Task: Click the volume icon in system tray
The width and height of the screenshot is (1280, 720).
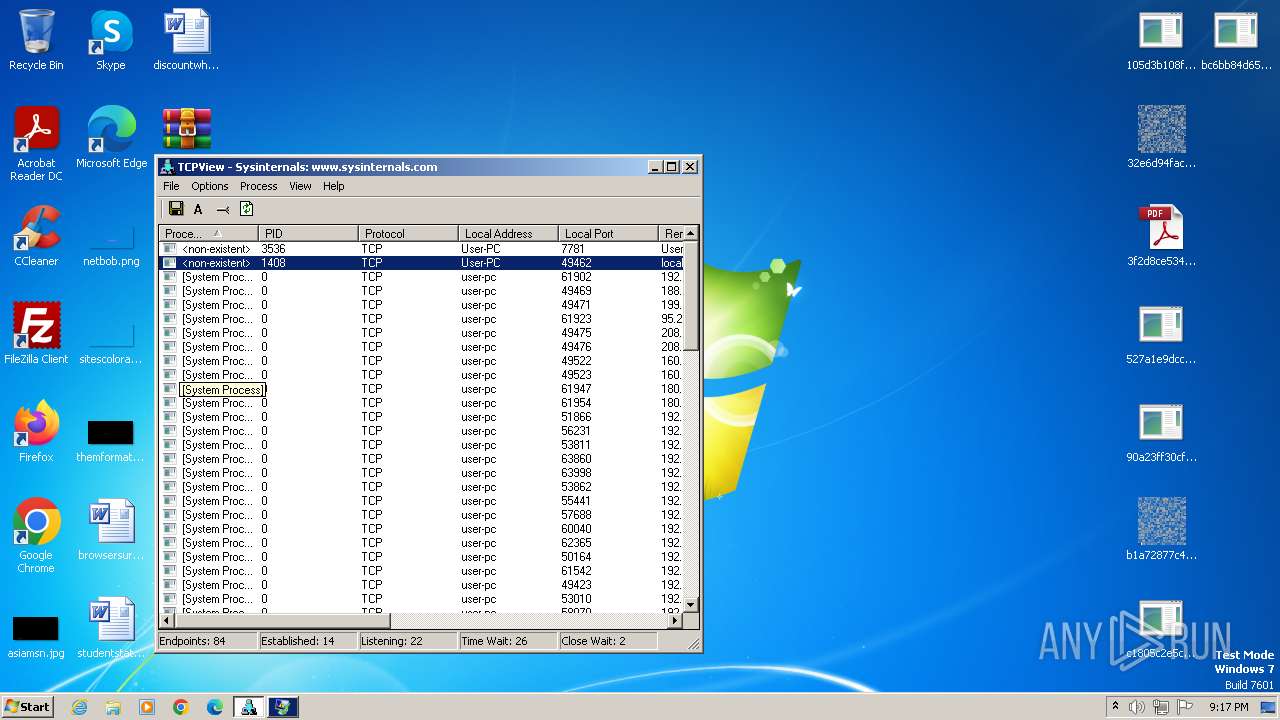Action: coord(1137,707)
